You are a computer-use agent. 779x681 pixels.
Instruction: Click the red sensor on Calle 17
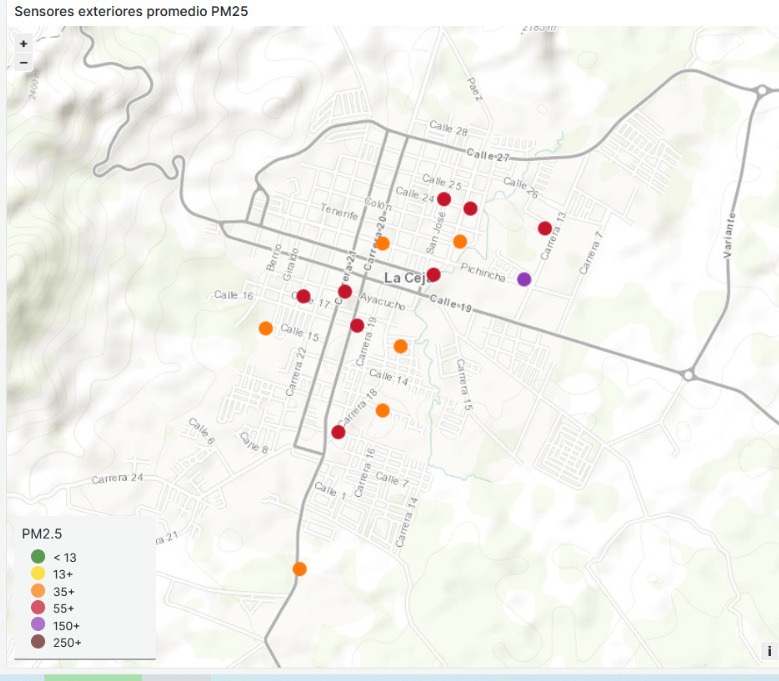coord(304,296)
